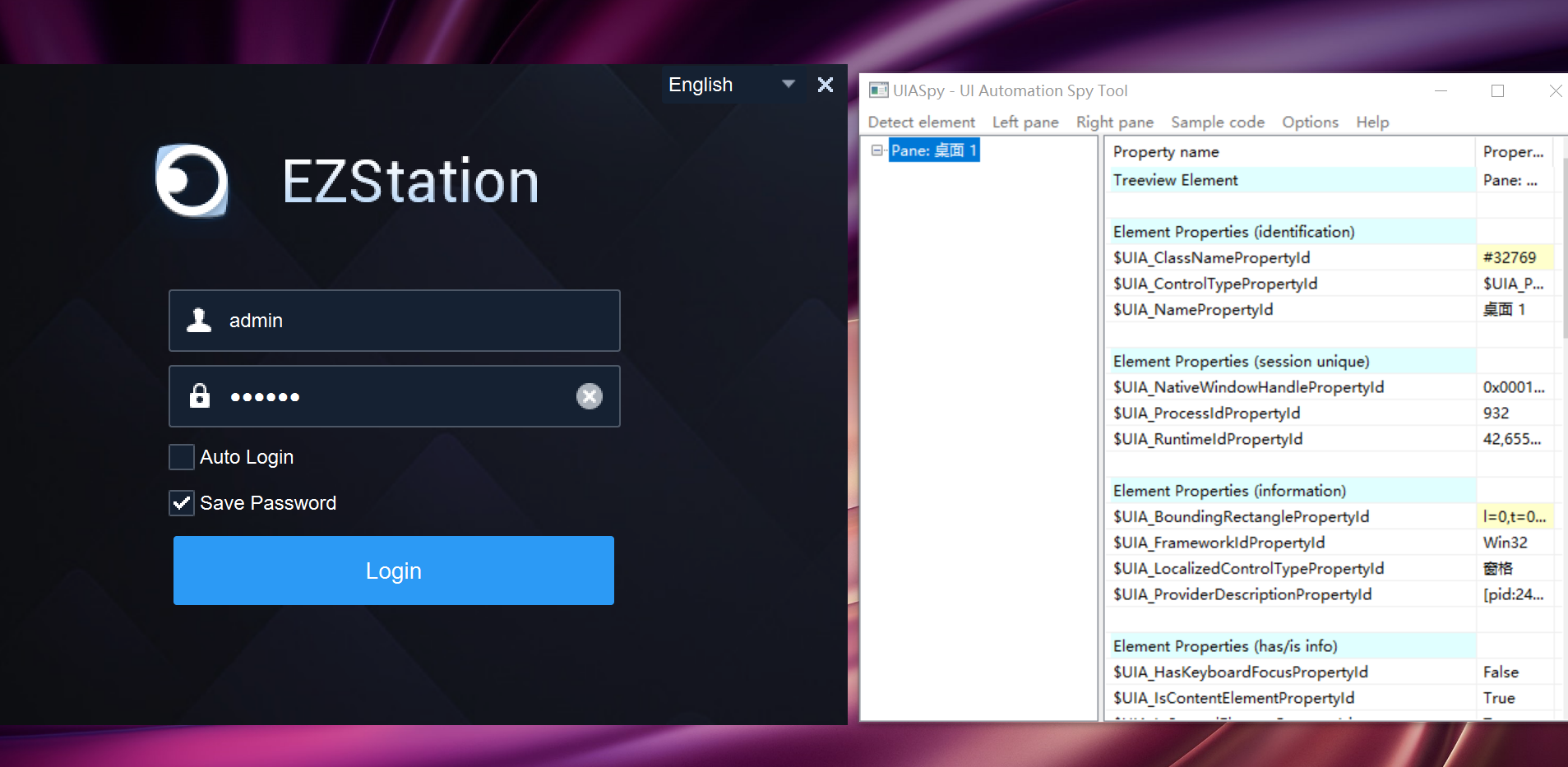
Task: Open the Sample code menu
Action: pos(1218,122)
